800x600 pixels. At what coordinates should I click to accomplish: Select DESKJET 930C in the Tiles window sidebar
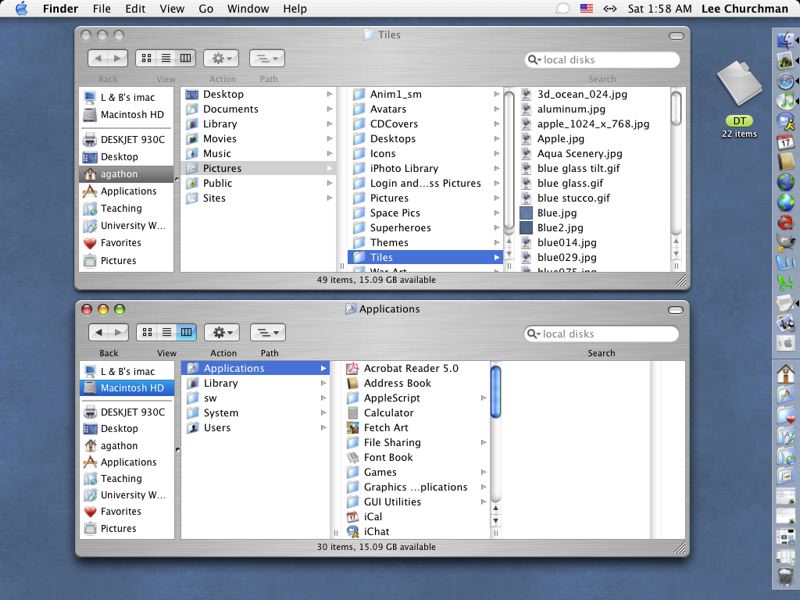[131, 140]
